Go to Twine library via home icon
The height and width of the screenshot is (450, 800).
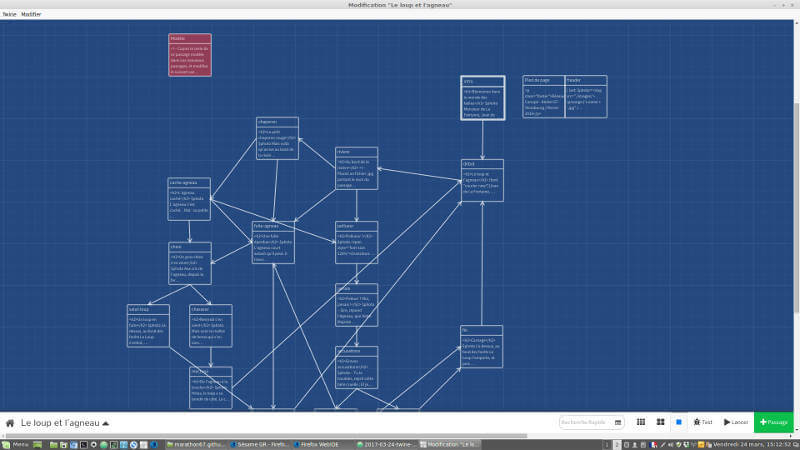(x=10, y=423)
